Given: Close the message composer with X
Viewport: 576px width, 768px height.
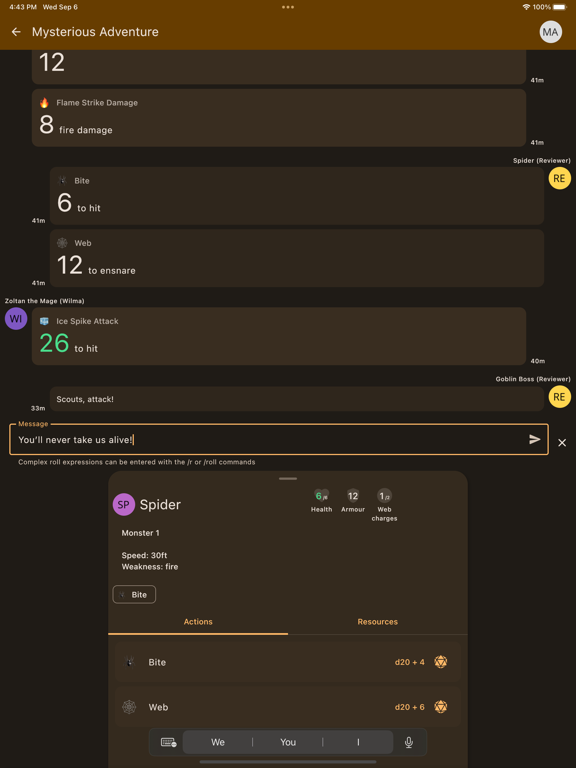Looking at the screenshot, I should pyautogui.click(x=562, y=443).
